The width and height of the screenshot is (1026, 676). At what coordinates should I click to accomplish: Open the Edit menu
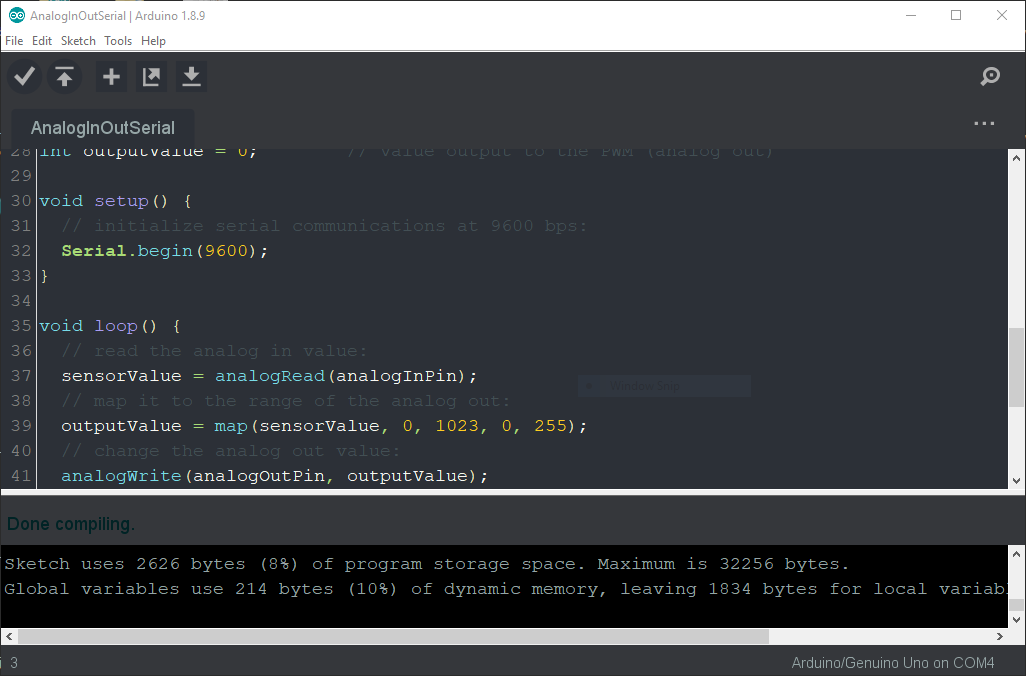point(42,41)
